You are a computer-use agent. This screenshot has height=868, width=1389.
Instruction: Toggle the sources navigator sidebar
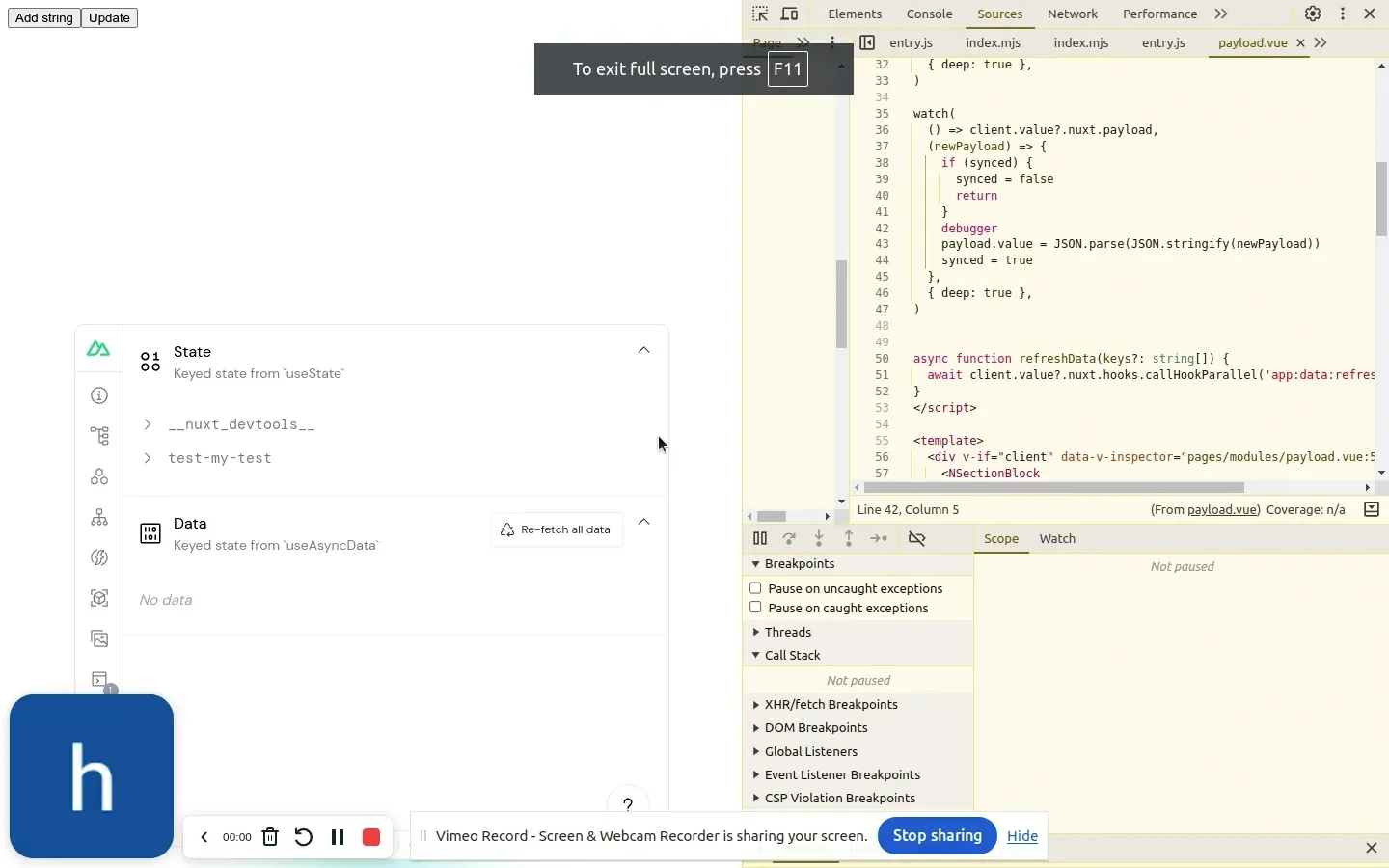click(x=867, y=43)
